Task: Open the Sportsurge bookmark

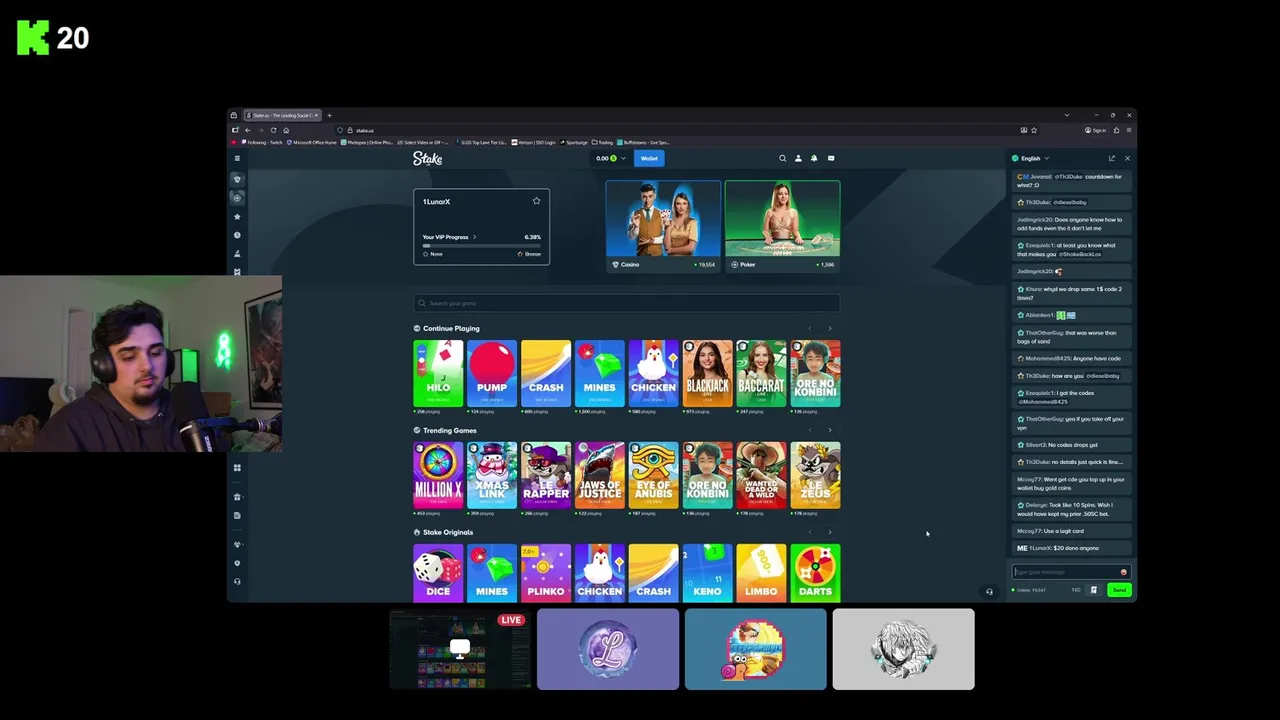Action: 575,142
